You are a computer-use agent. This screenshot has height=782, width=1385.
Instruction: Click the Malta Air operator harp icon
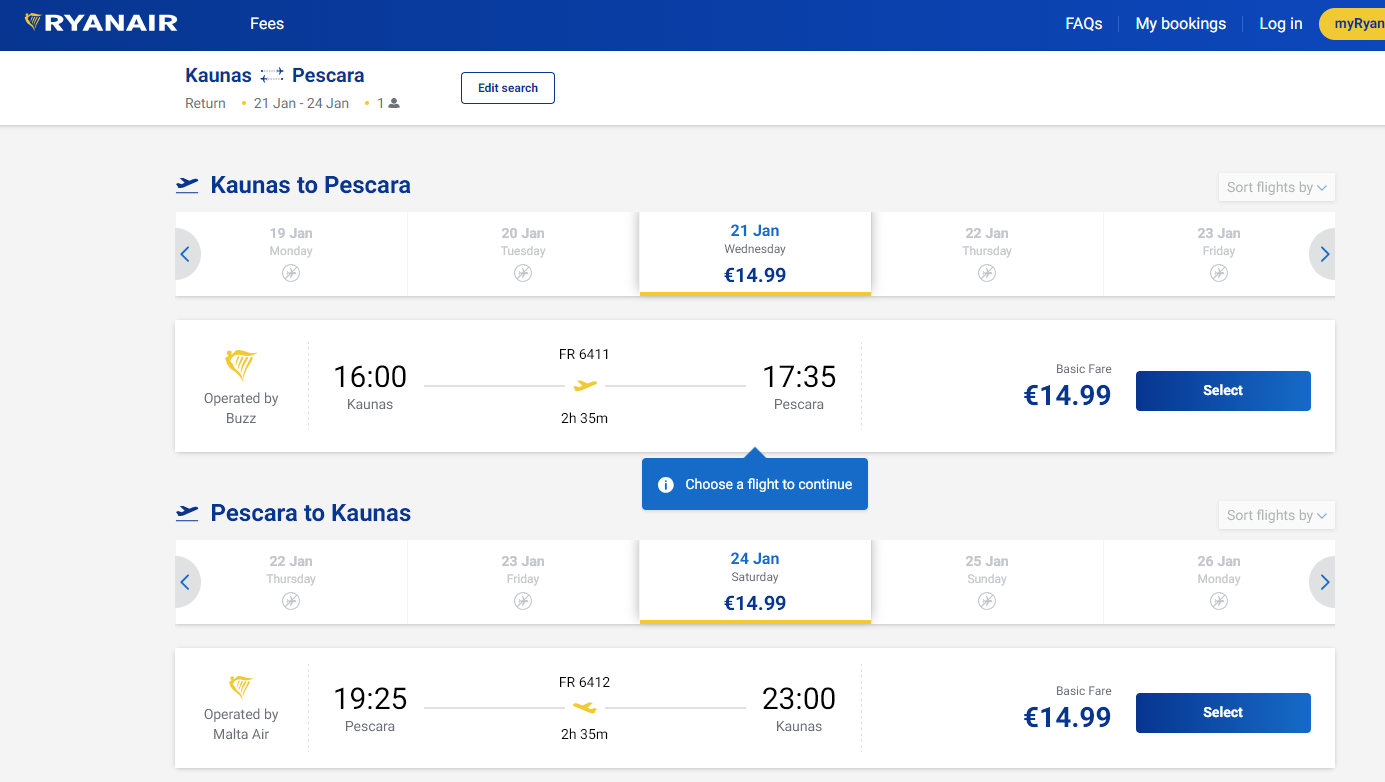pyautogui.click(x=241, y=687)
